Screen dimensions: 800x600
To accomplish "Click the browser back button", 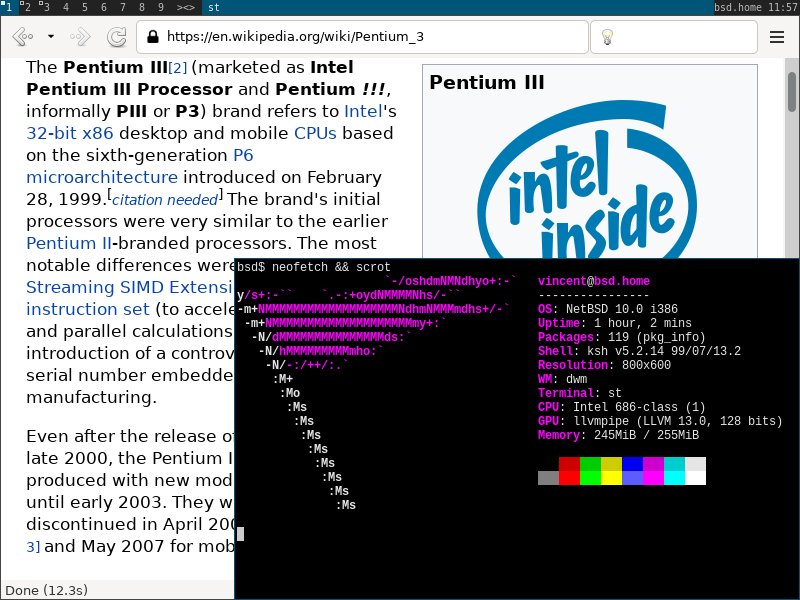I will (x=22, y=37).
